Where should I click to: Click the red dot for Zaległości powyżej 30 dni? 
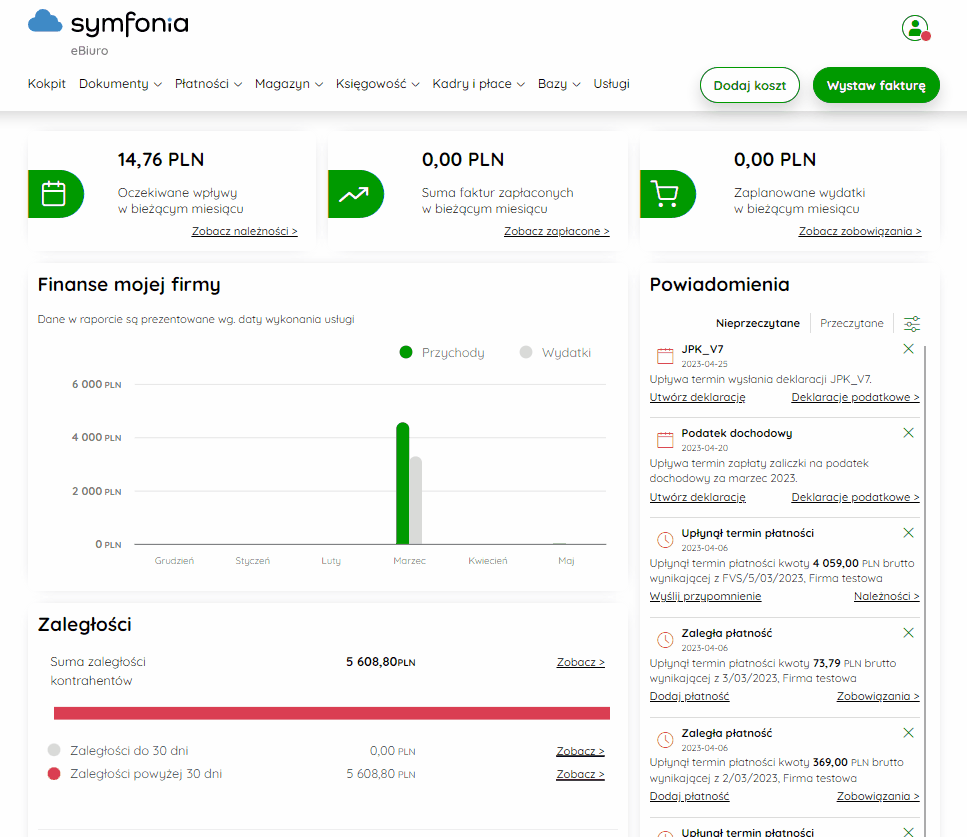point(54,773)
